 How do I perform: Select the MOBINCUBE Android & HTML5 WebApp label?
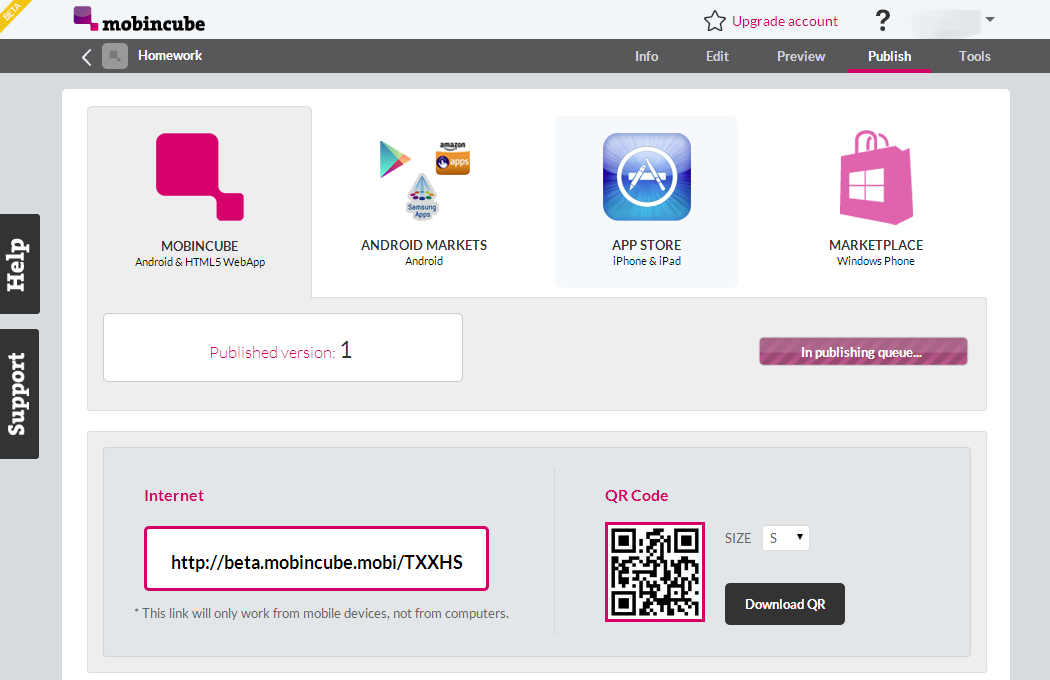[x=200, y=253]
